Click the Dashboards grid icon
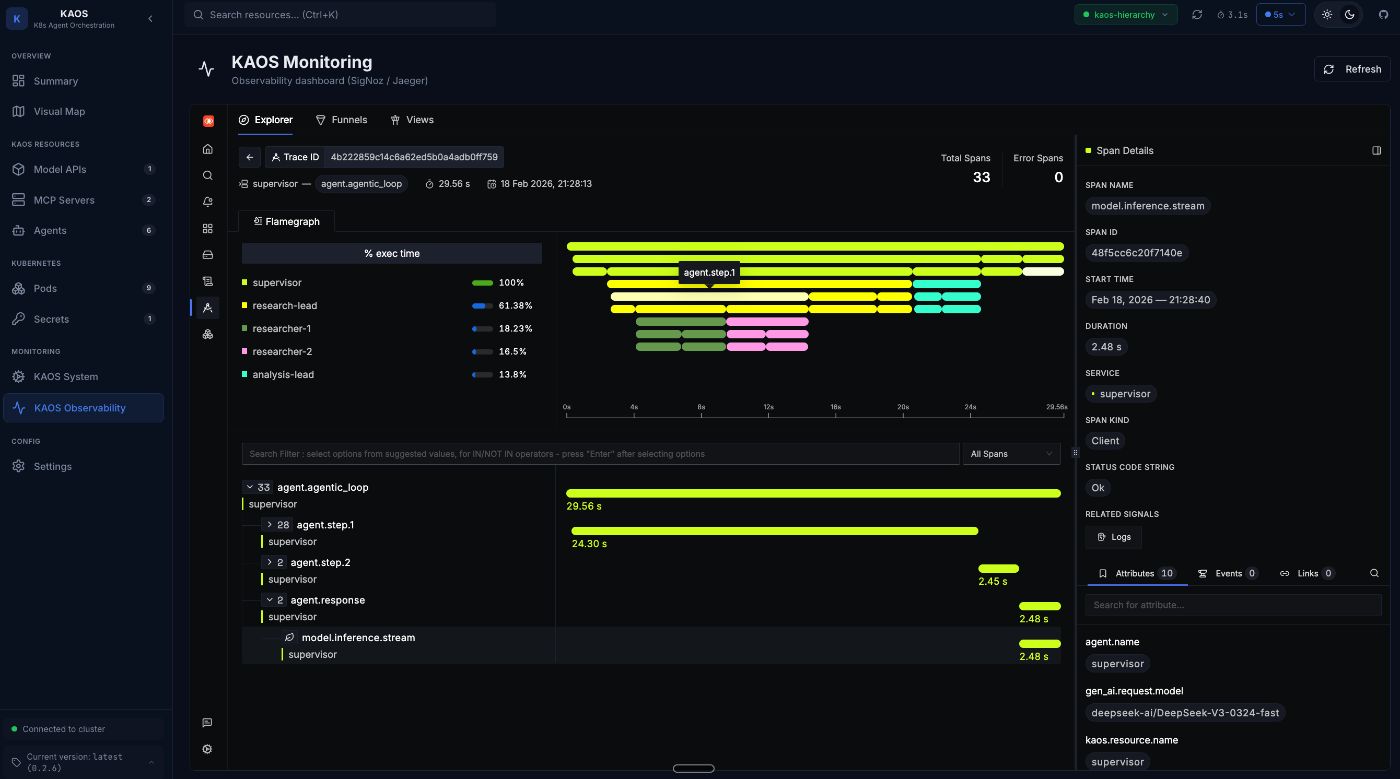The width and height of the screenshot is (1400, 779). (x=207, y=228)
